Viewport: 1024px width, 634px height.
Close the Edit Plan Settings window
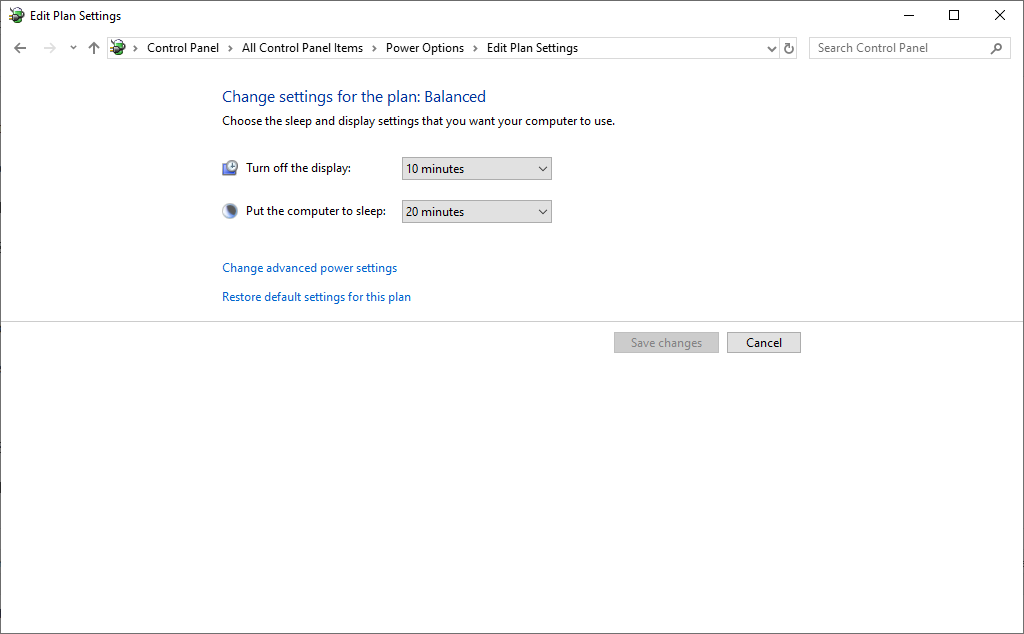pyautogui.click(x=1000, y=15)
